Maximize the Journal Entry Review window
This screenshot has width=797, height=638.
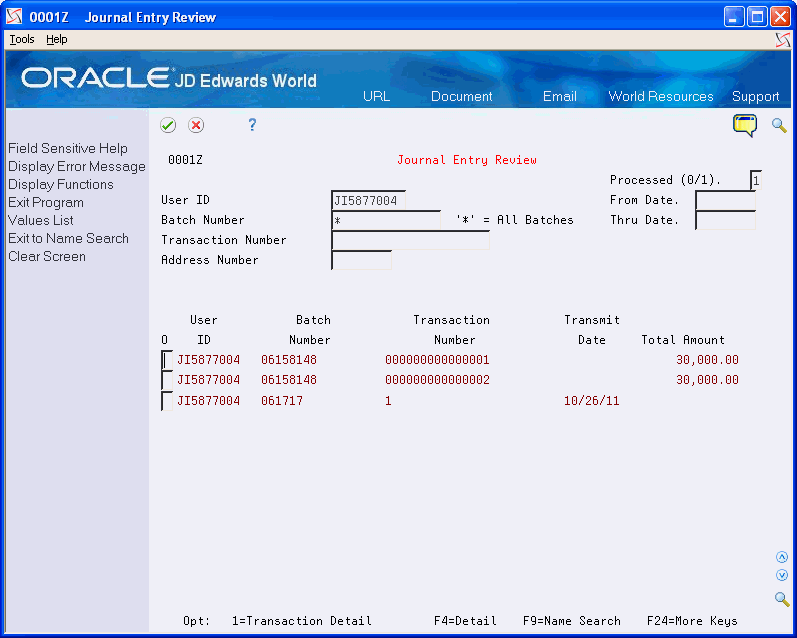(x=757, y=17)
